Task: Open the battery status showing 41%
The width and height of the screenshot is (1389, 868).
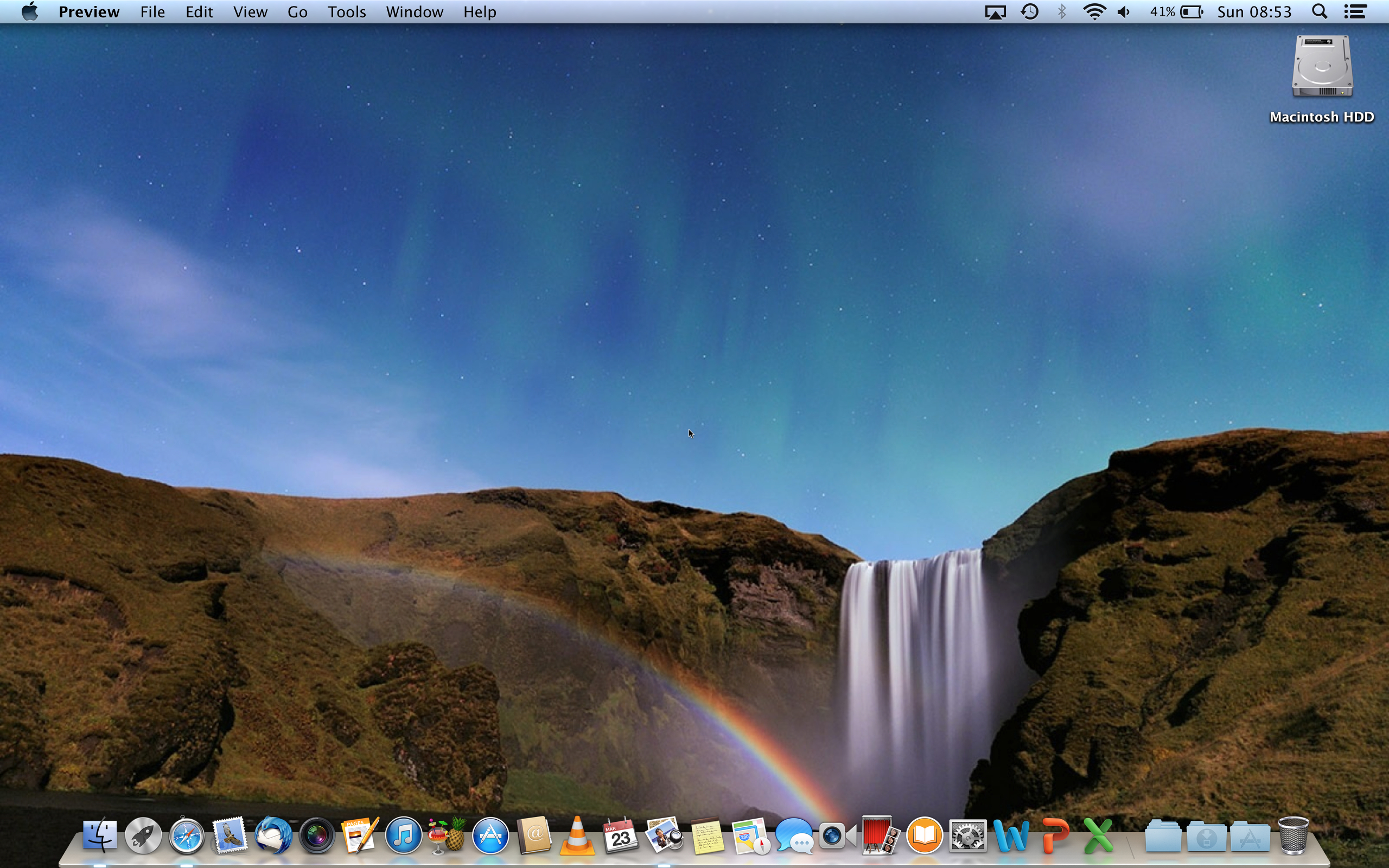Action: click(x=1176, y=11)
